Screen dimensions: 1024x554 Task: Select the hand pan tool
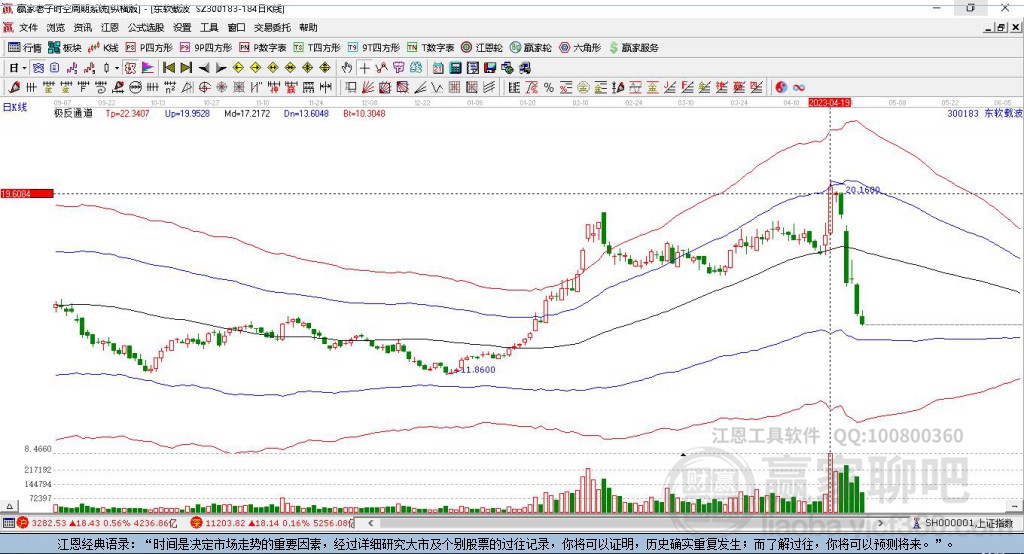347,68
